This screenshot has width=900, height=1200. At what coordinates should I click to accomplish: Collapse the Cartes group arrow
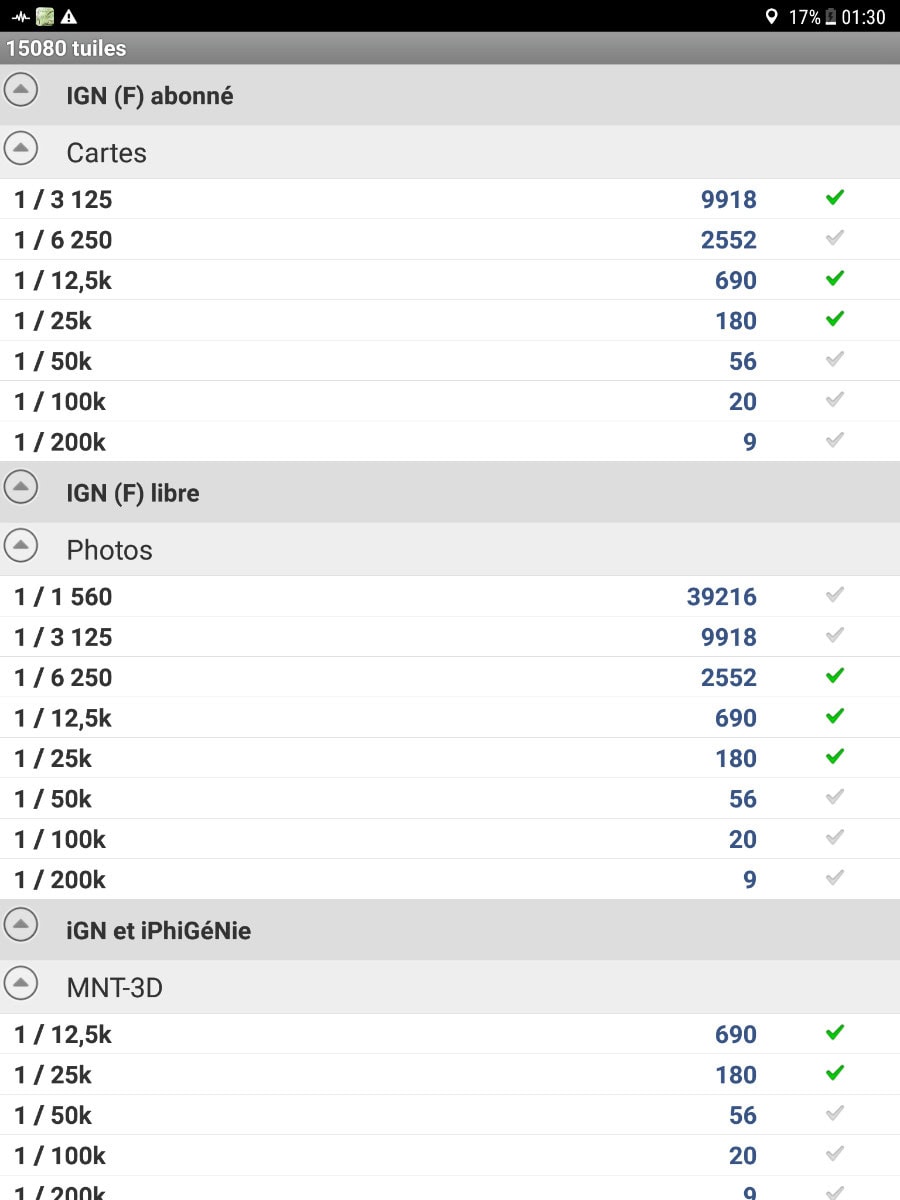pyautogui.click(x=21, y=149)
